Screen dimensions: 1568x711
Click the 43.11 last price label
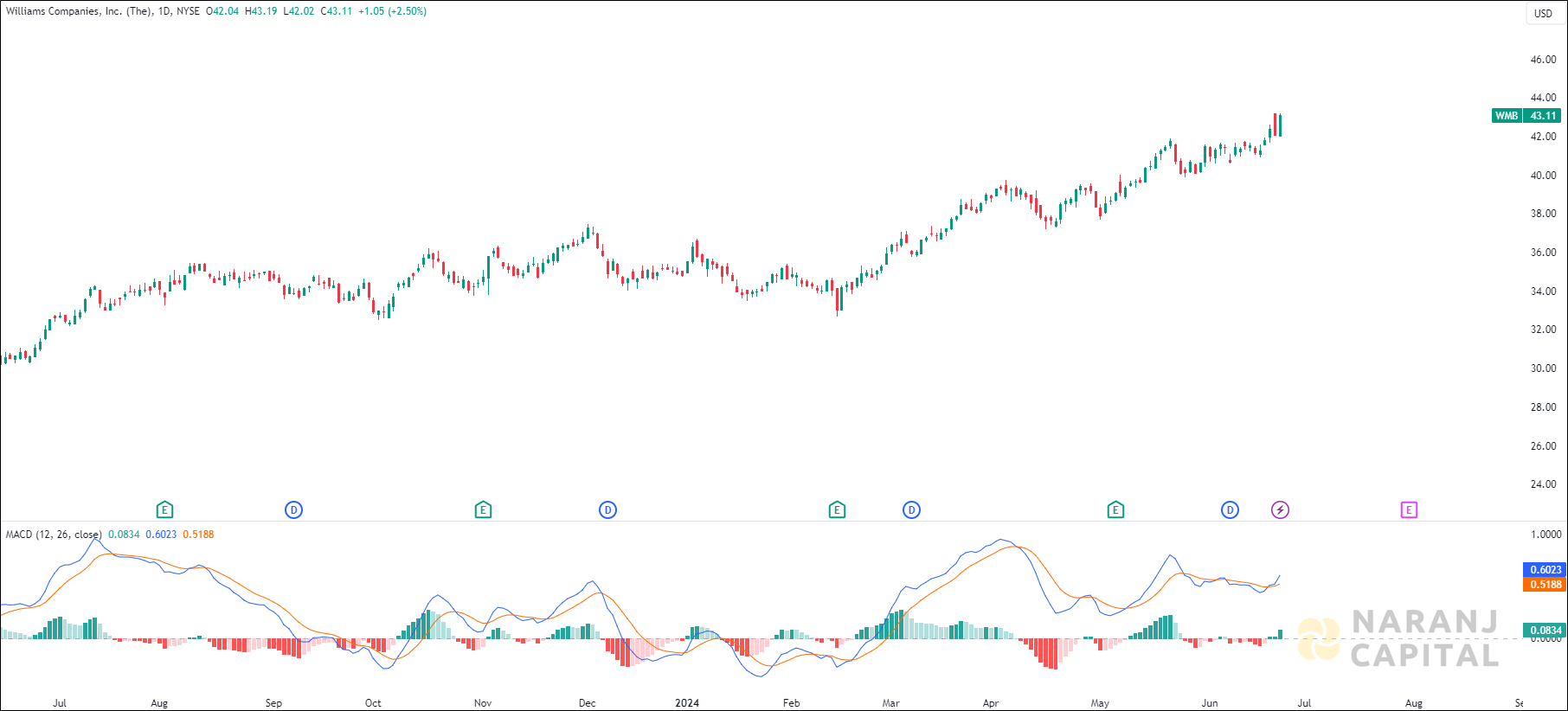(x=1543, y=116)
